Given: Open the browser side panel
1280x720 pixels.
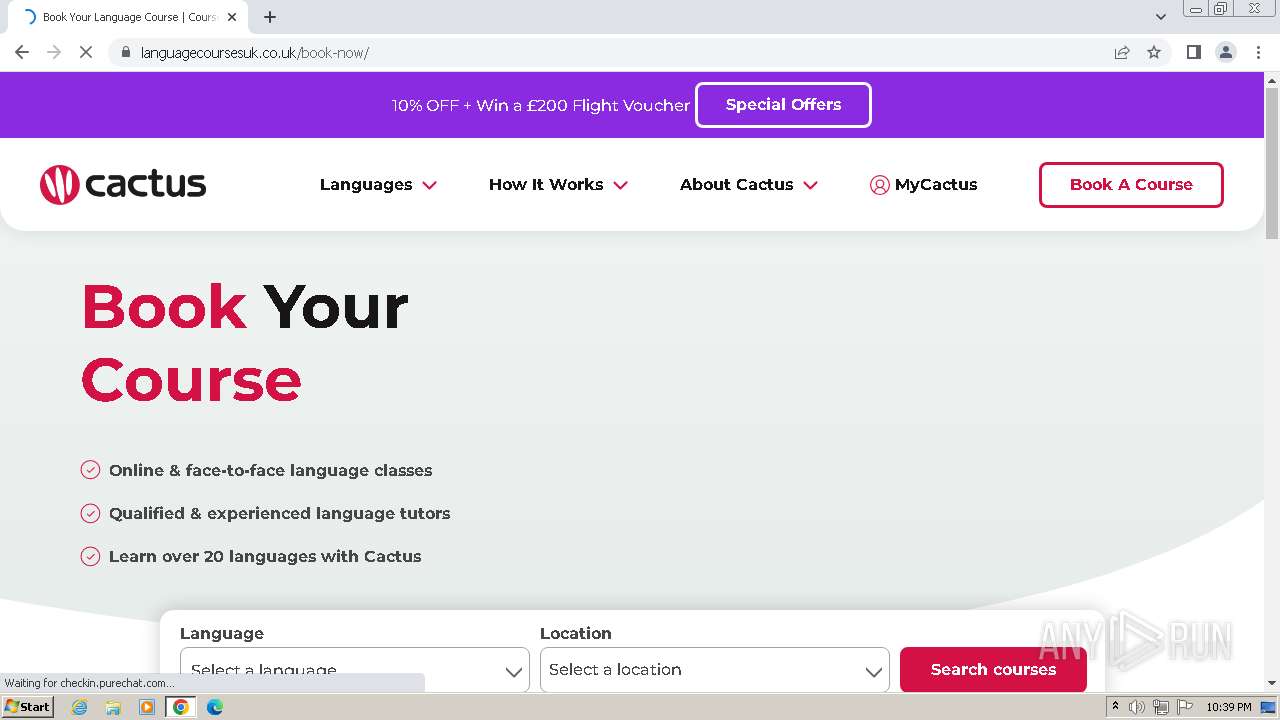Looking at the screenshot, I should click(x=1193, y=52).
